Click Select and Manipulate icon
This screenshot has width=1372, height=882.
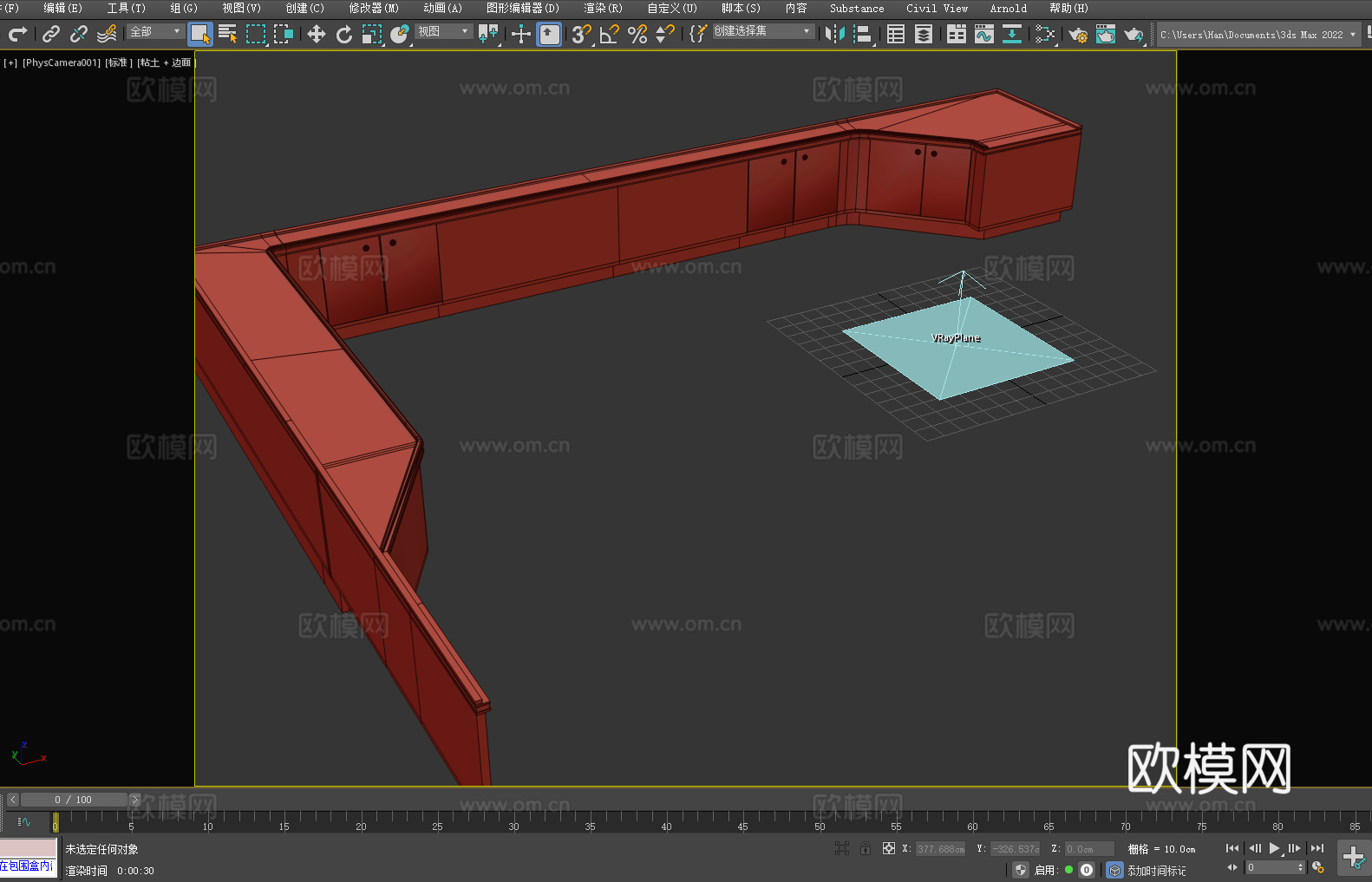coord(520,34)
